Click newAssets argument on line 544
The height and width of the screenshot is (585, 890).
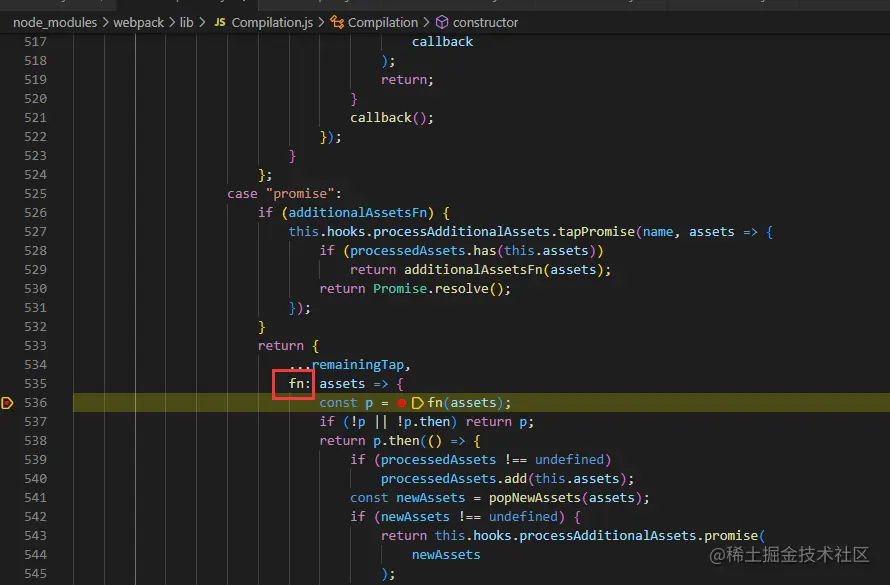[x=446, y=555]
